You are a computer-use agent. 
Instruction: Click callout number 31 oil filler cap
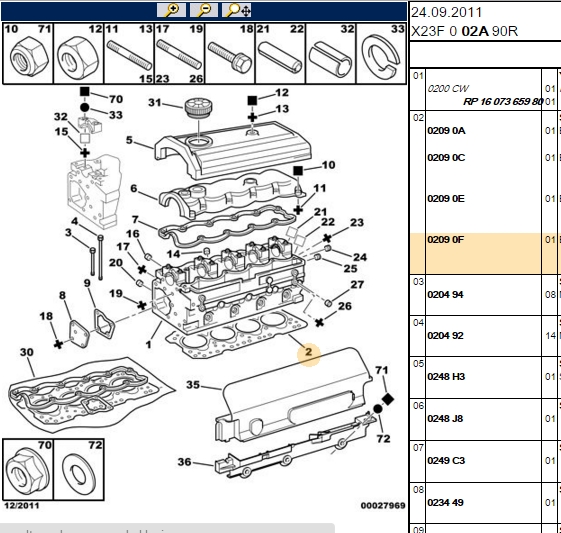coord(155,103)
